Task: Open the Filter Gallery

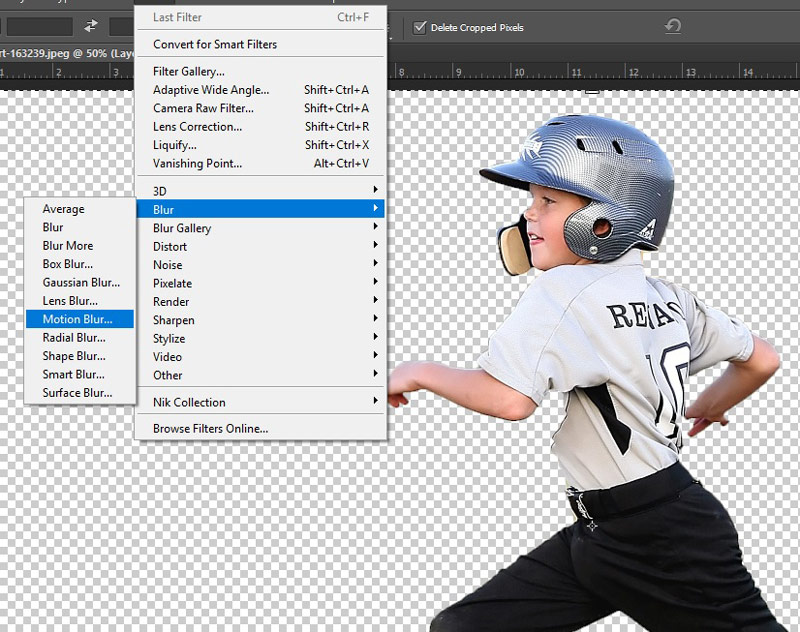Action: 188,72
